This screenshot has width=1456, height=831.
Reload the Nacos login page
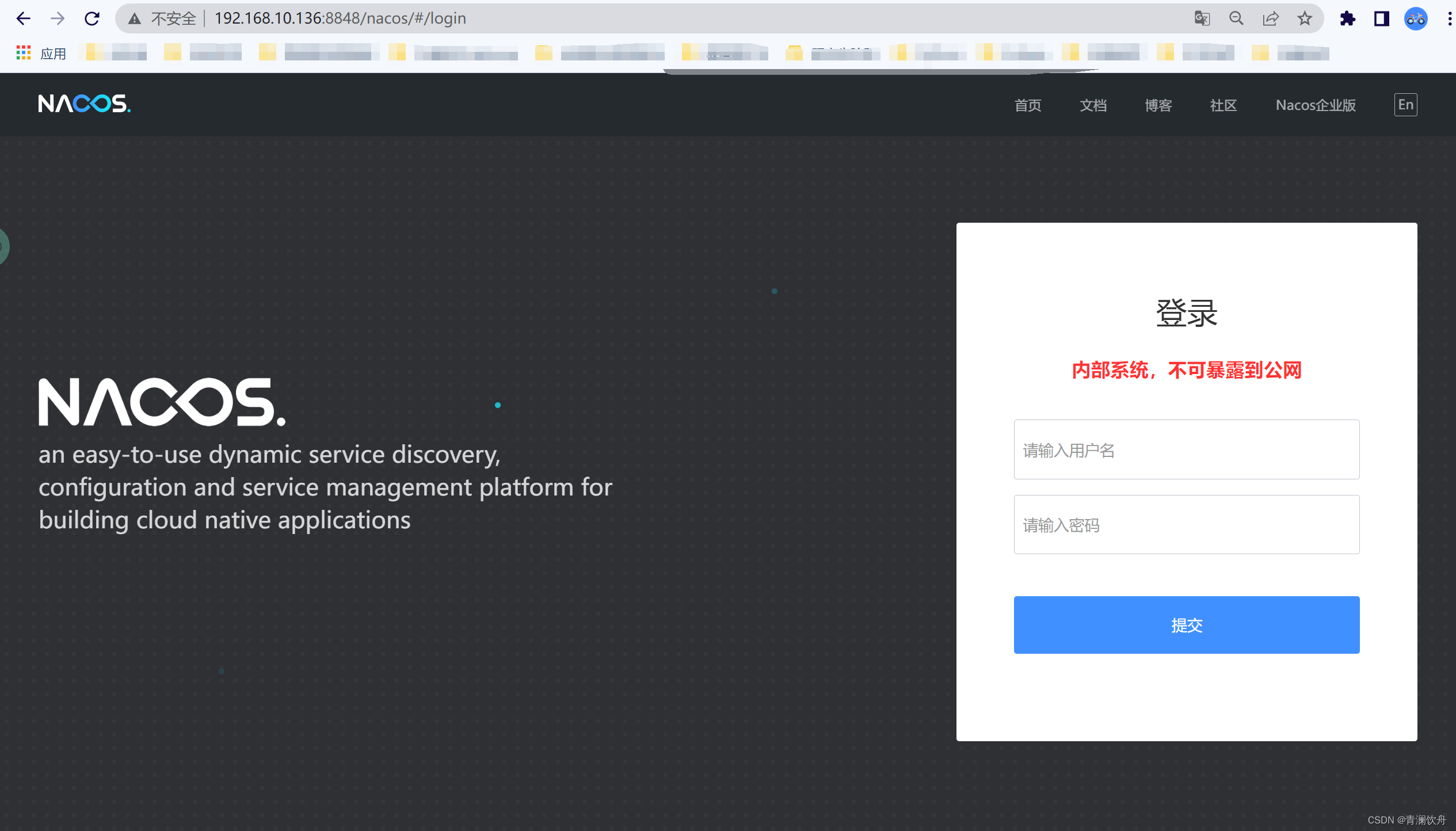coord(92,18)
